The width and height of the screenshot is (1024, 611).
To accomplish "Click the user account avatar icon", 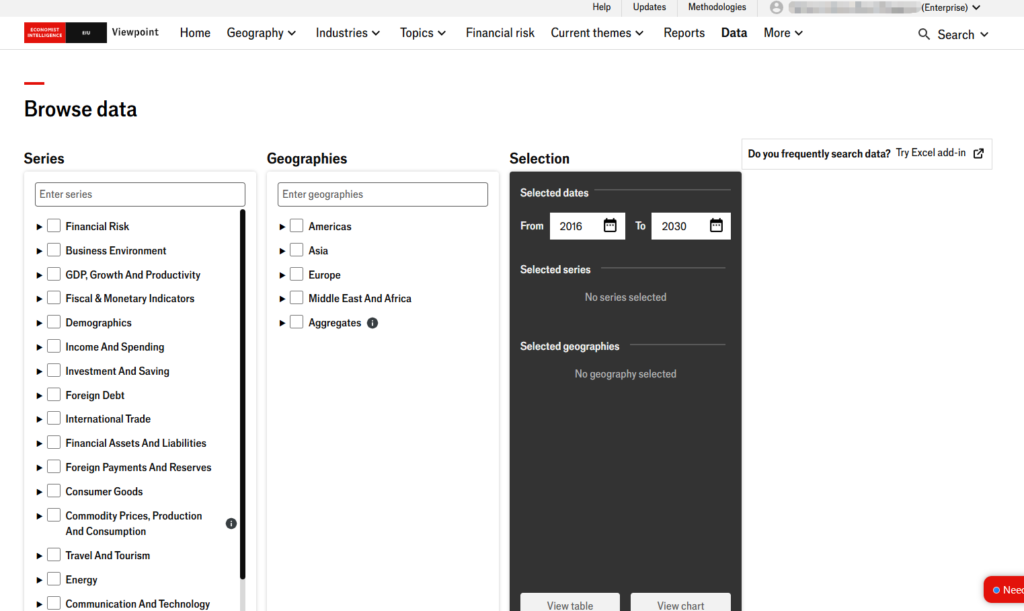I will [776, 8].
